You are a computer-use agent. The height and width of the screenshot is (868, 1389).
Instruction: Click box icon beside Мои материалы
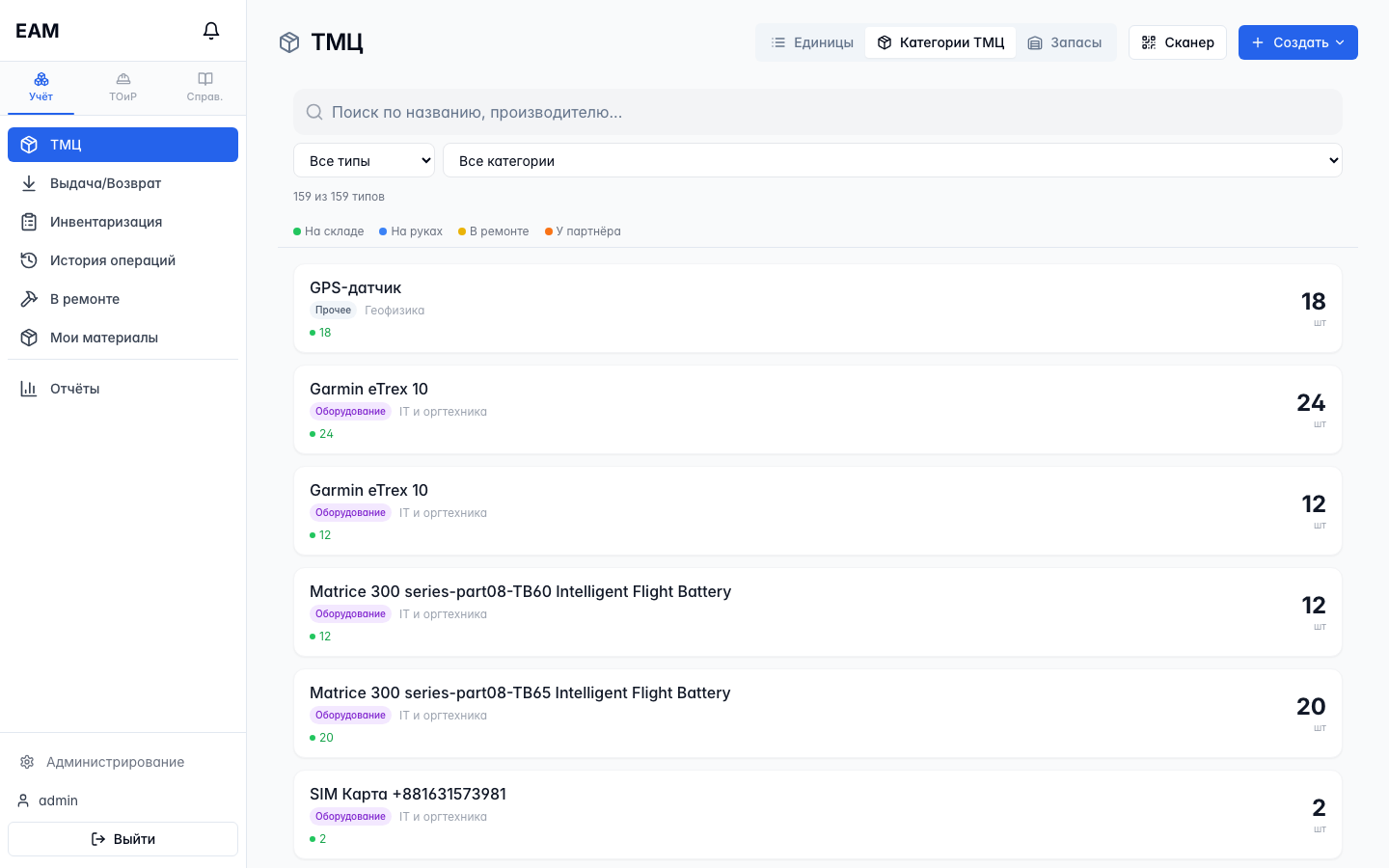click(x=29, y=338)
